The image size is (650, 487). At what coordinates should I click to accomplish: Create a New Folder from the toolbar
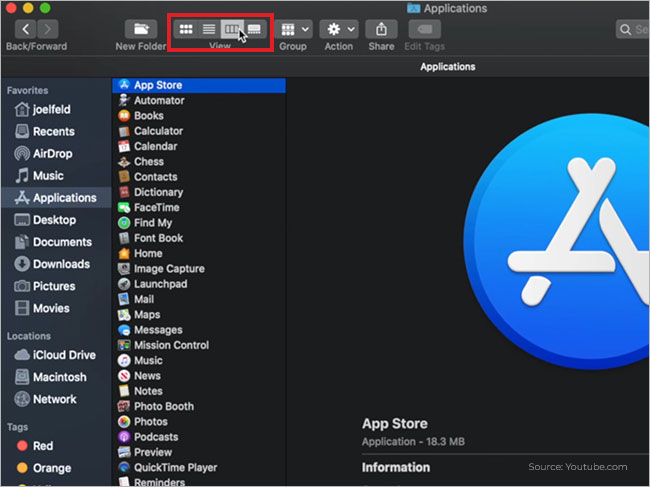point(141,29)
